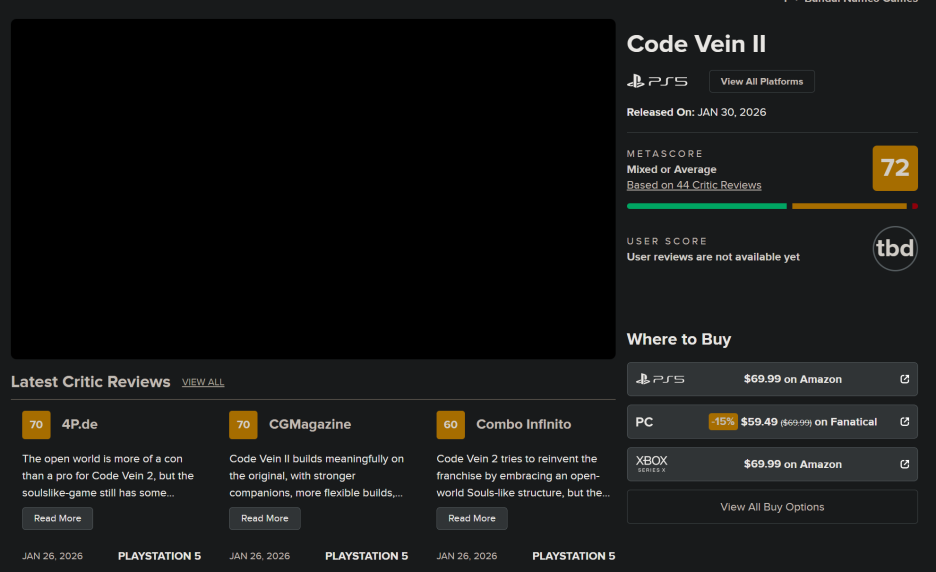The width and height of the screenshot is (936, 572).
Task: Click the -15% discount badge on PC offer
Action: 723,422
